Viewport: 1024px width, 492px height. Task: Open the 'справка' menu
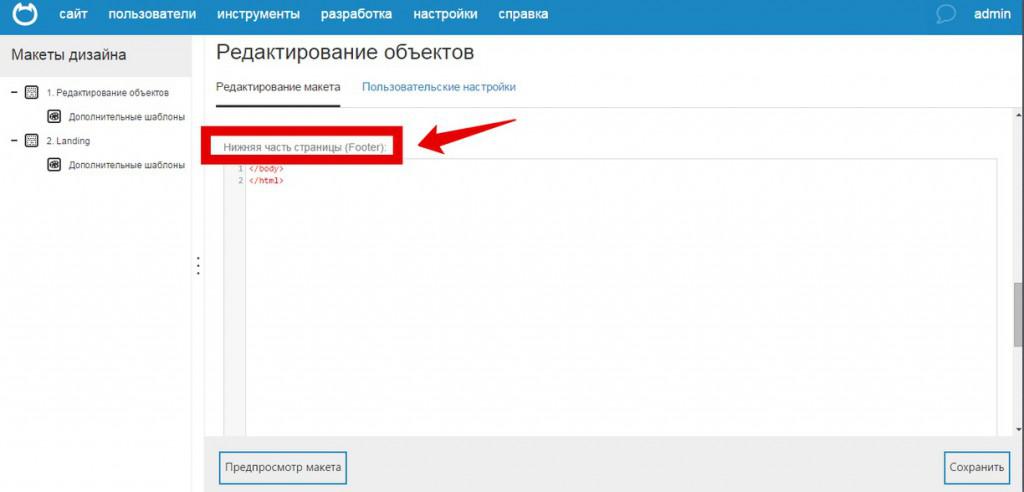(x=523, y=15)
